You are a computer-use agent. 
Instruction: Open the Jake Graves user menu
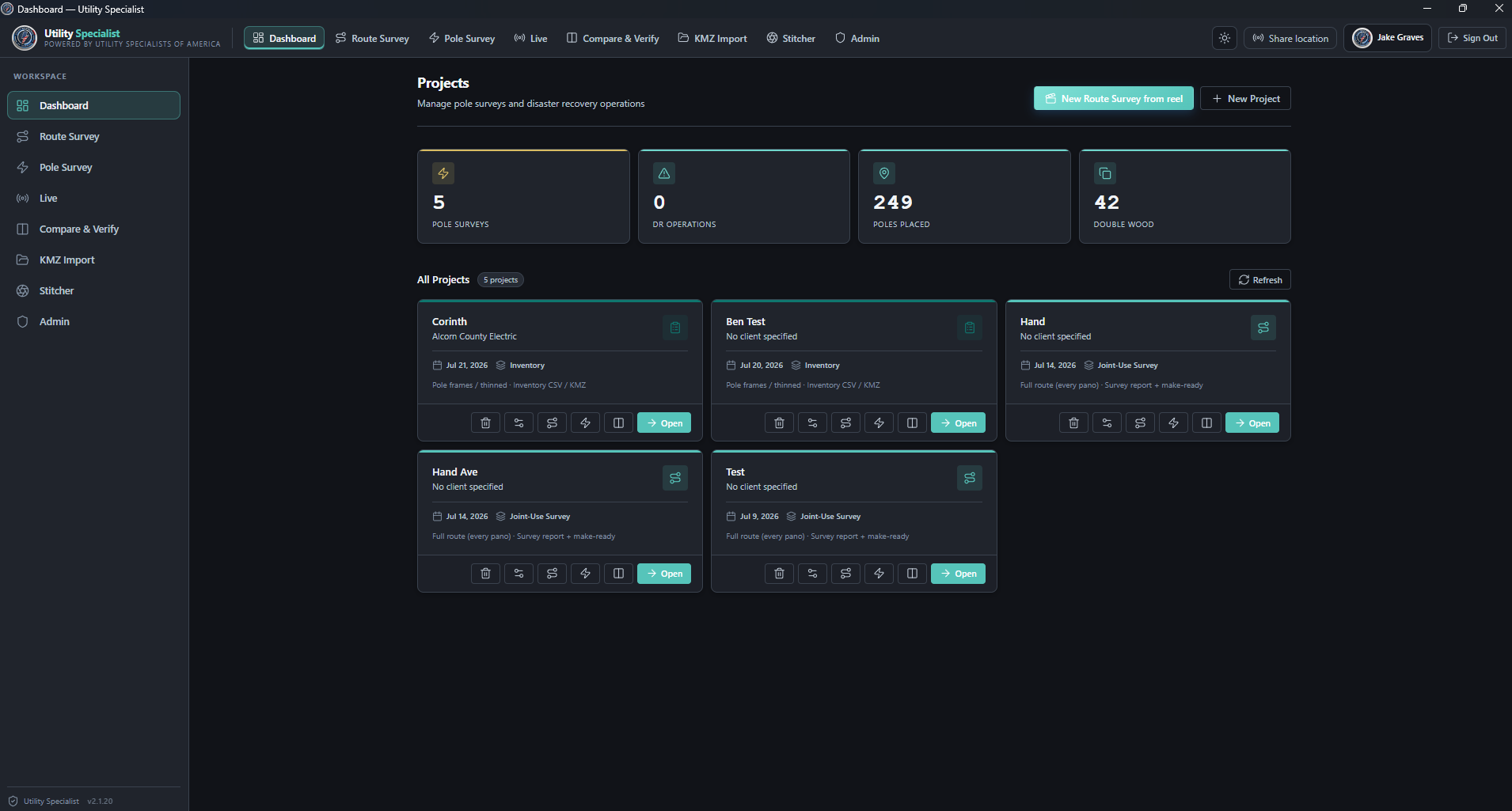tap(1388, 38)
